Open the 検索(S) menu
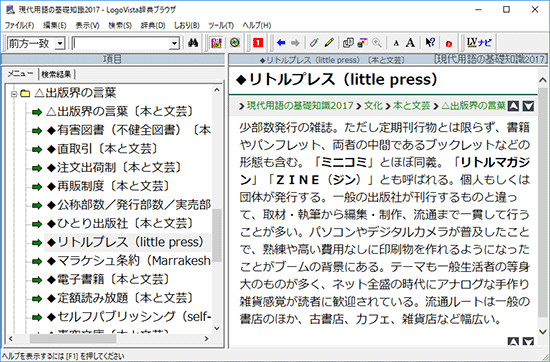Screen dimensions: 550x362 click(x=120, y=25)
